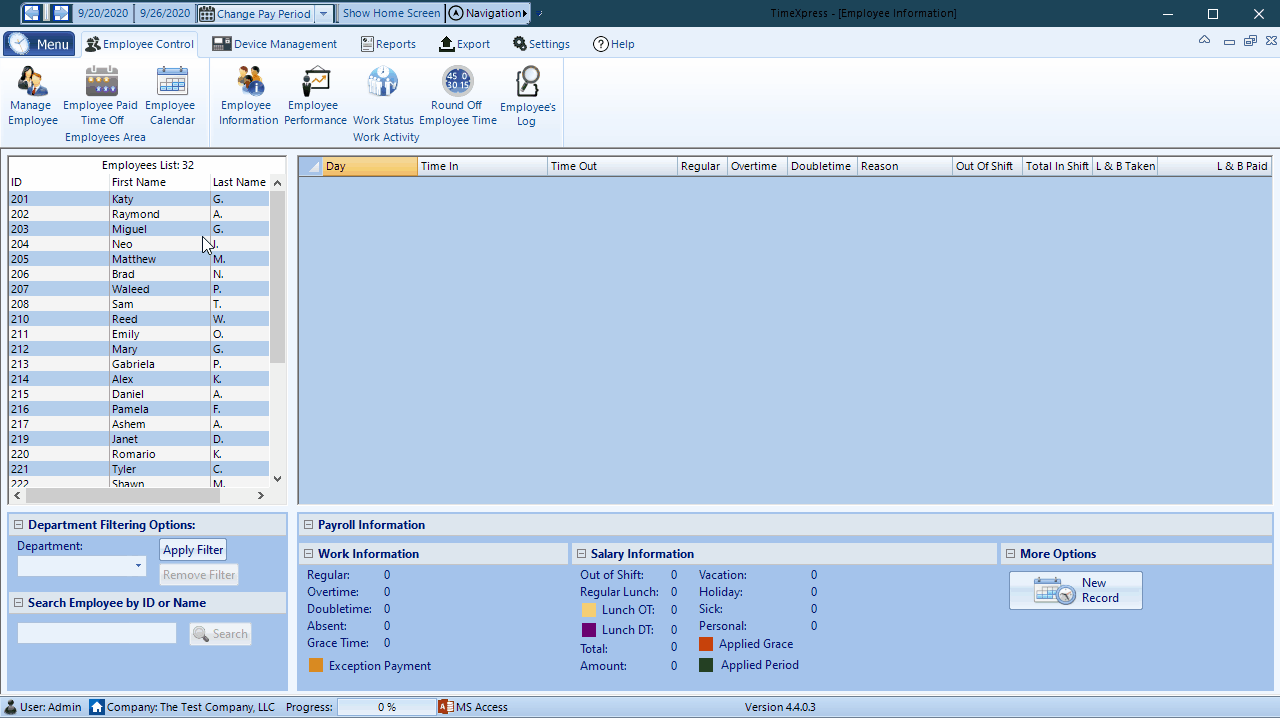Image resolution: width=1280 pixels, height=720 pixels.
Task: Click Employee Information icon
Action: click(249, 83)
